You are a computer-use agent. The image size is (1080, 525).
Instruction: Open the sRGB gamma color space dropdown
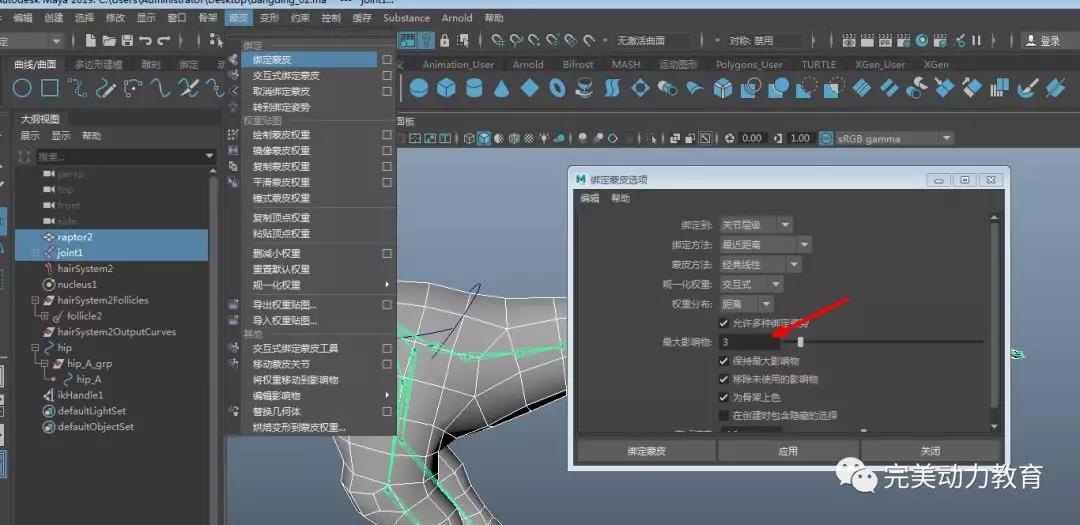pyautogui.click(x=886, y=138)
